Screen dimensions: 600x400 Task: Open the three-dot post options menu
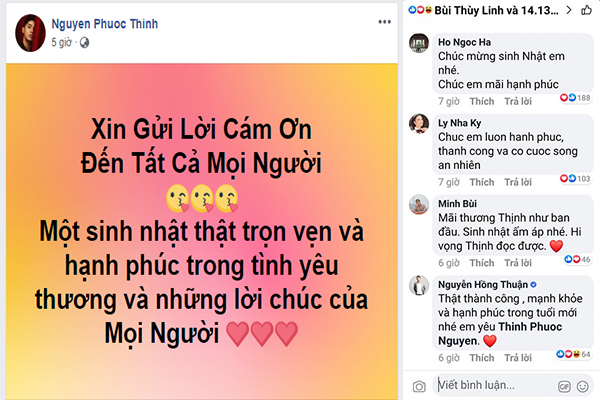tap(384, 22)
